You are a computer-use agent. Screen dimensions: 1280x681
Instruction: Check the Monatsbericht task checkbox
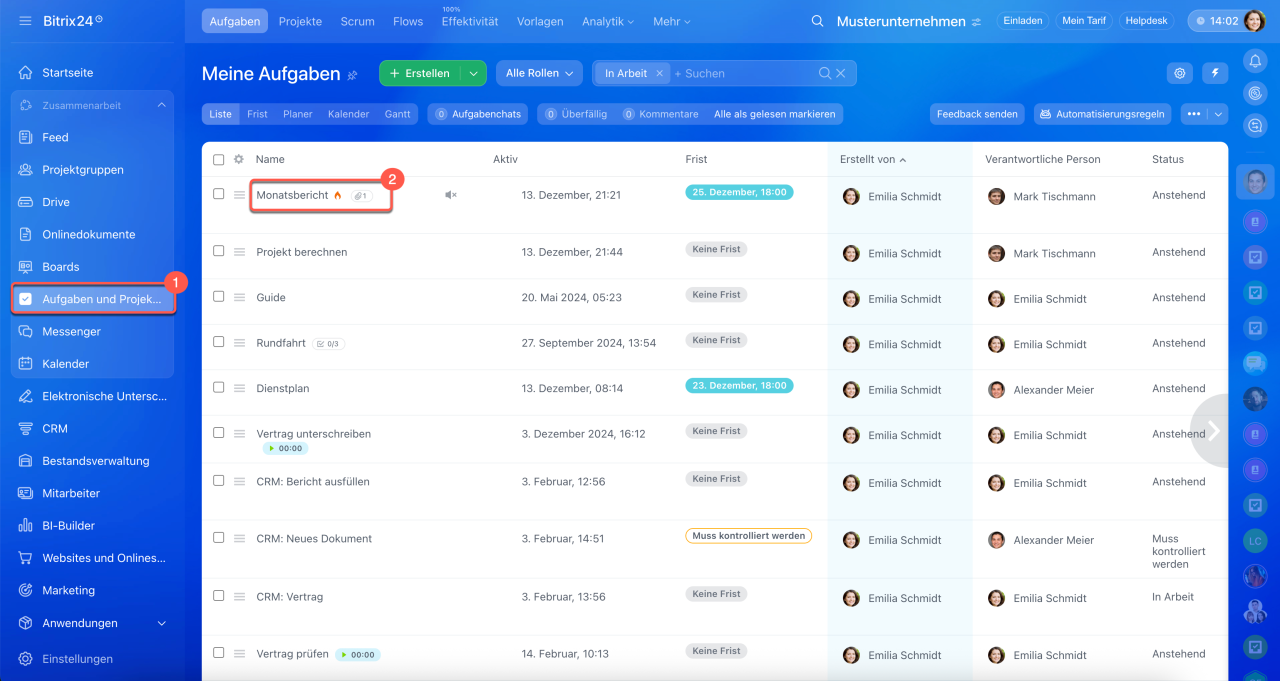pyautogui.click(x=219, y=194)
